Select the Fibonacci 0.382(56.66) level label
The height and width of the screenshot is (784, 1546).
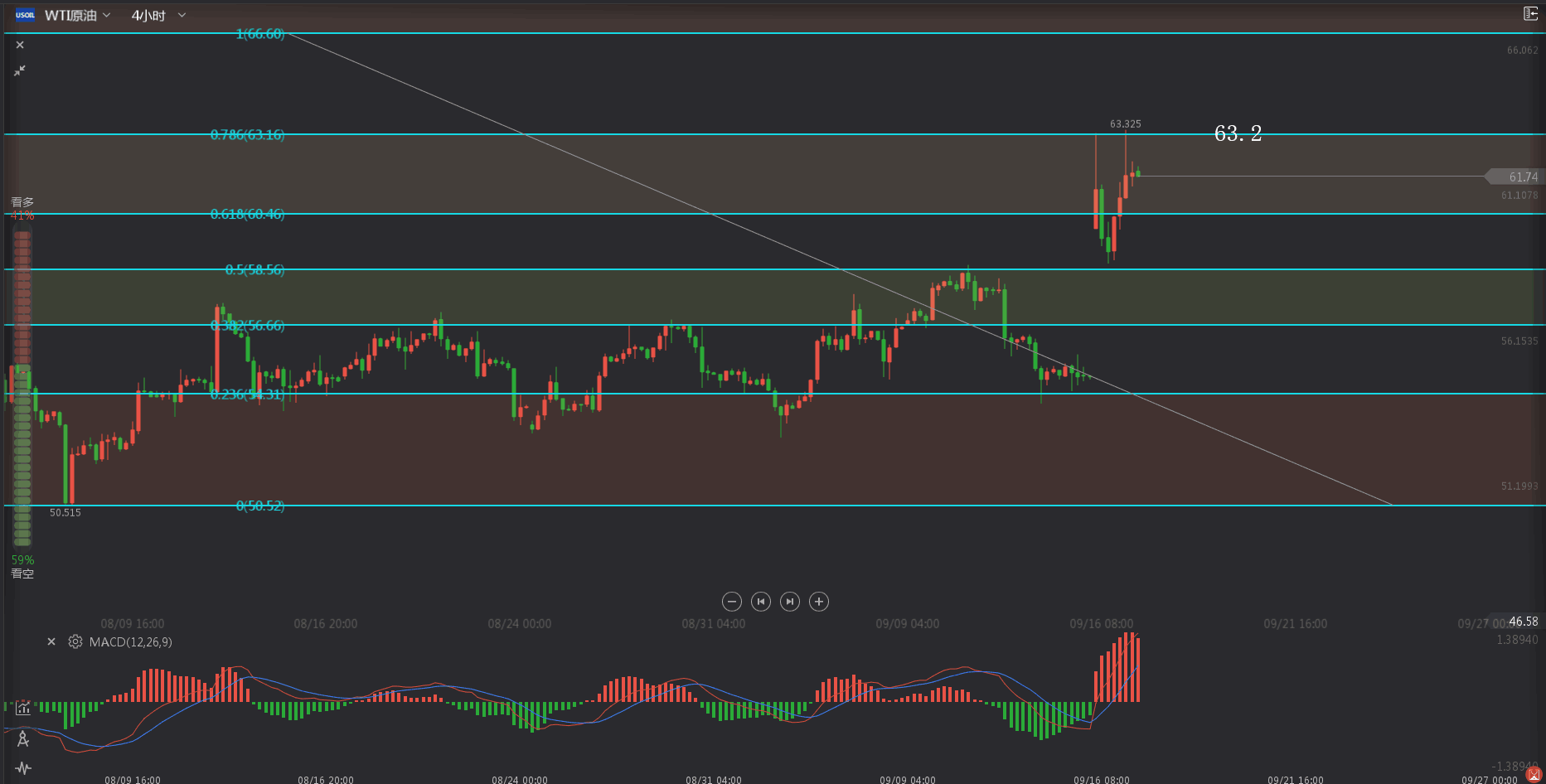(247, 325)
